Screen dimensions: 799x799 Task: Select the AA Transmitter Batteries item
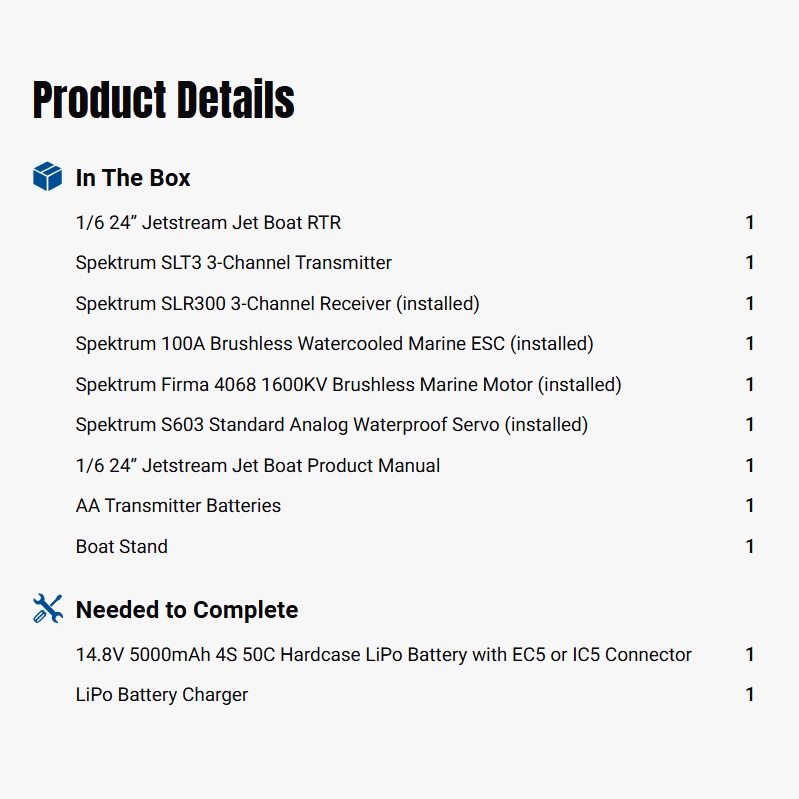(x=178, y=506)
